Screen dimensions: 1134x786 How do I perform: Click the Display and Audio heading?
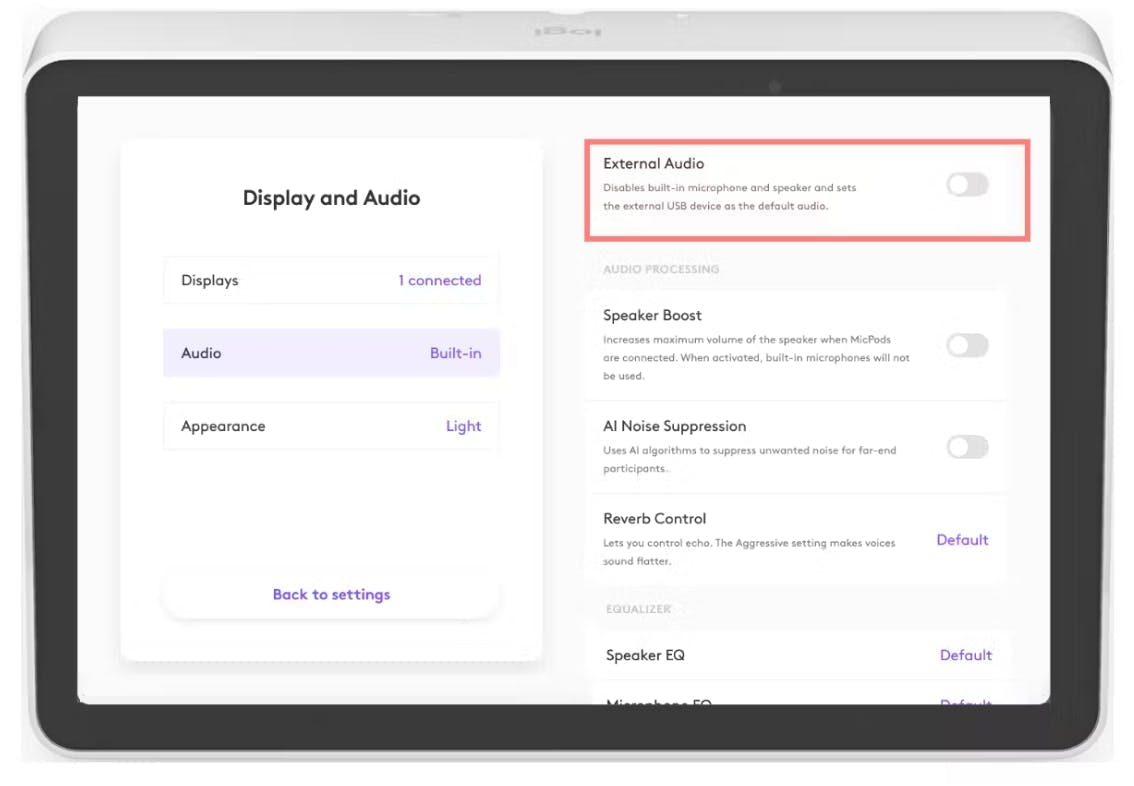click(x=331, y=198)
